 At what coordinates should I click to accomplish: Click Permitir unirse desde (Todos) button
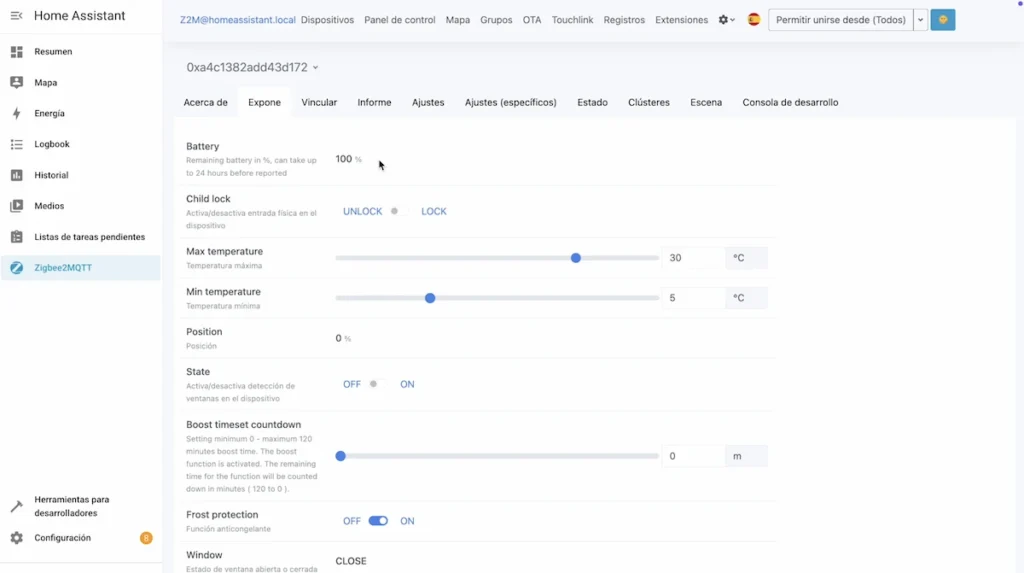(840, 20)
